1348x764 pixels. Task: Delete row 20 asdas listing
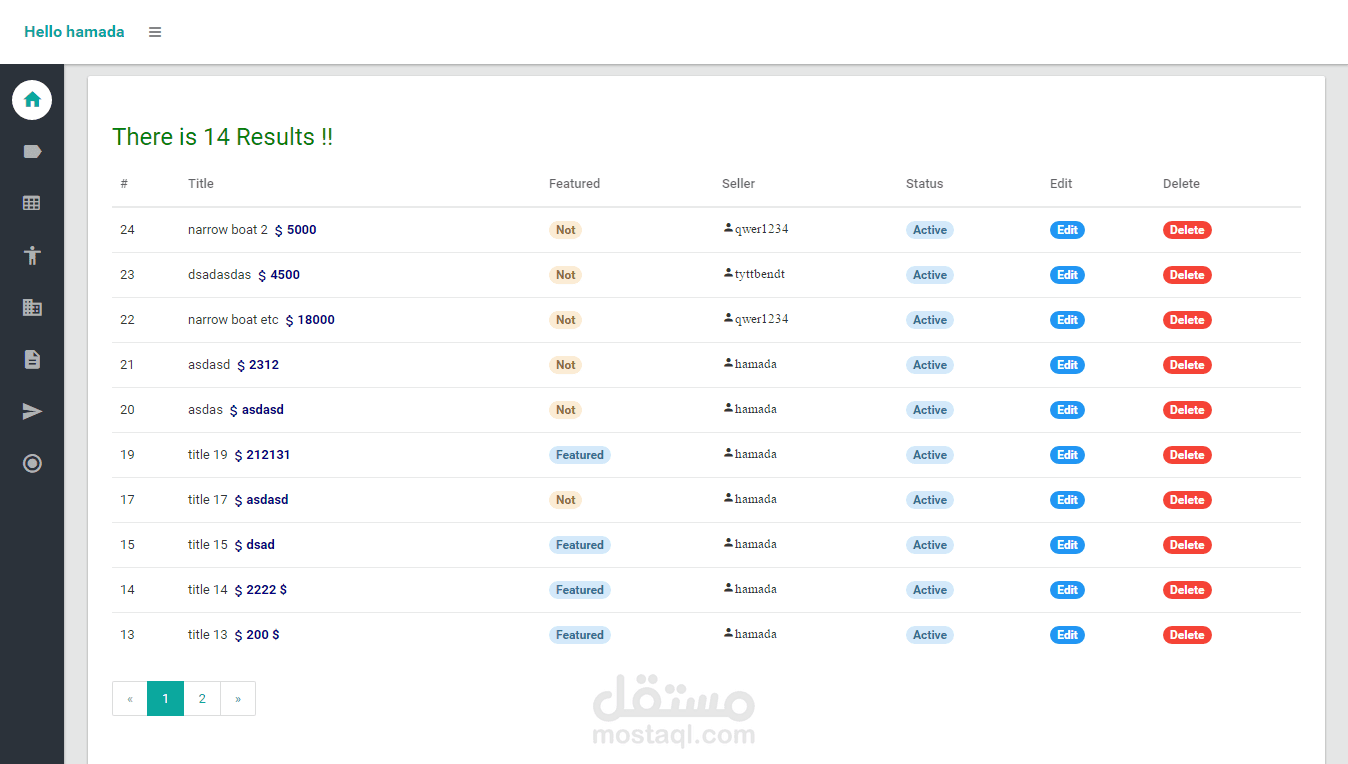(x=1187, y=410)
